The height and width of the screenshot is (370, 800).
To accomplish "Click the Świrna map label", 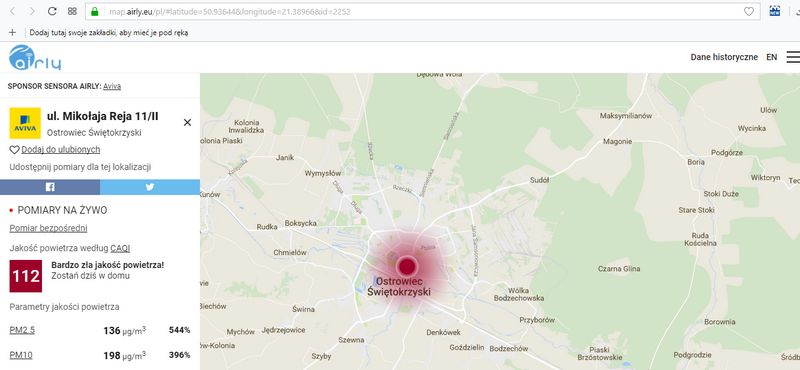I will 304,309.
